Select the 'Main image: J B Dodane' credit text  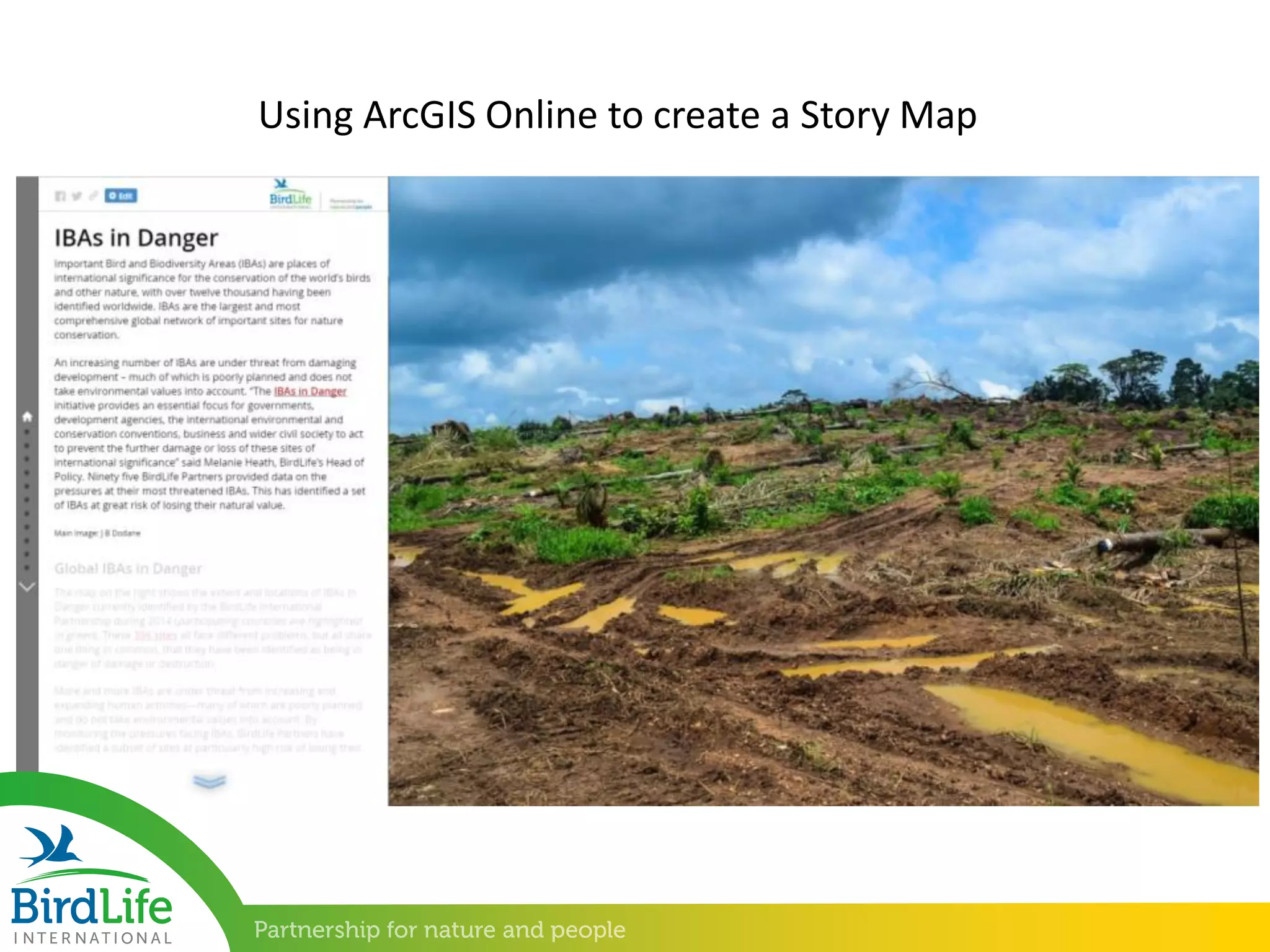pyautogui.click(x=97, y=533)
